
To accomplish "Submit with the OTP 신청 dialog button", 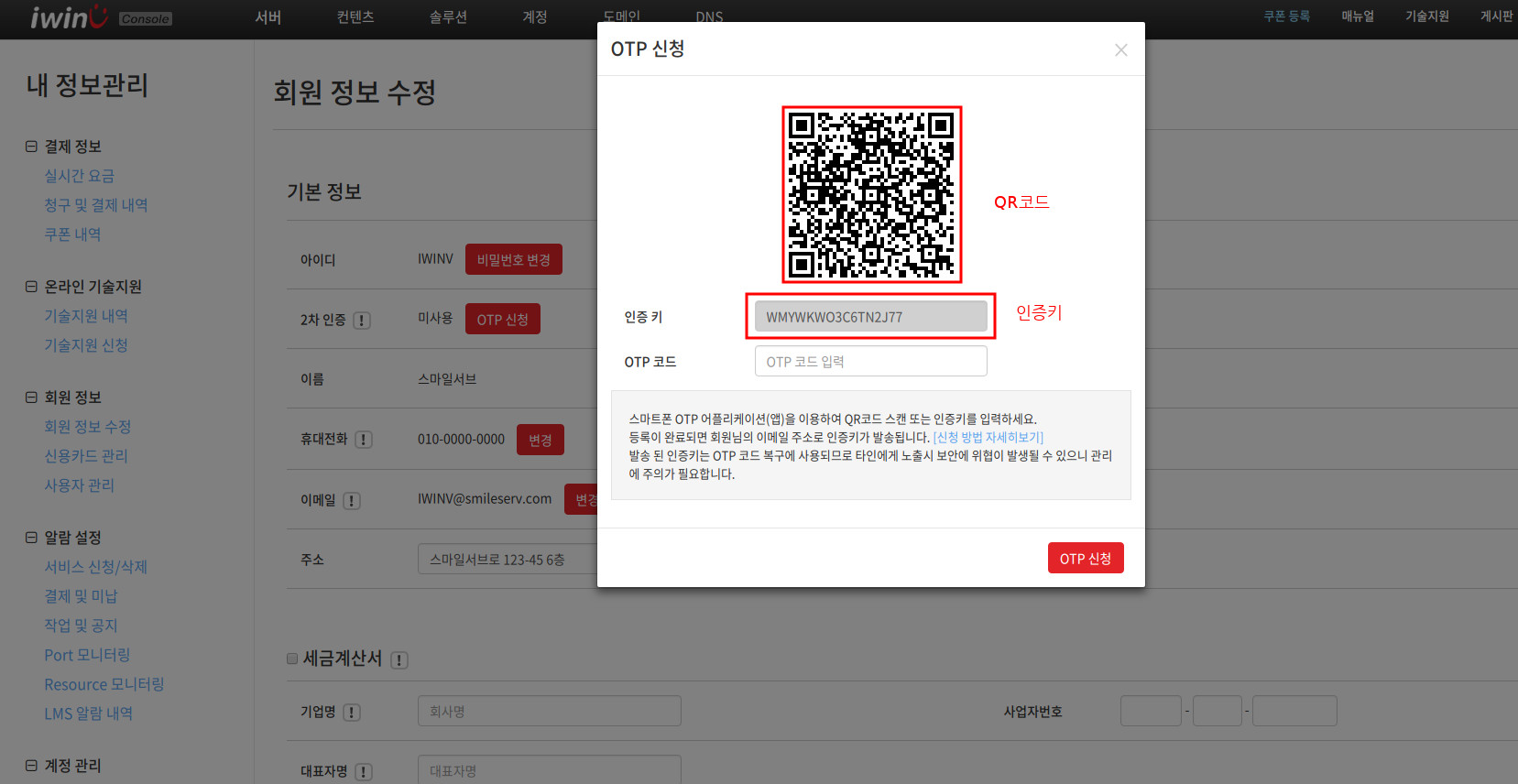I will pos(1086,558).
